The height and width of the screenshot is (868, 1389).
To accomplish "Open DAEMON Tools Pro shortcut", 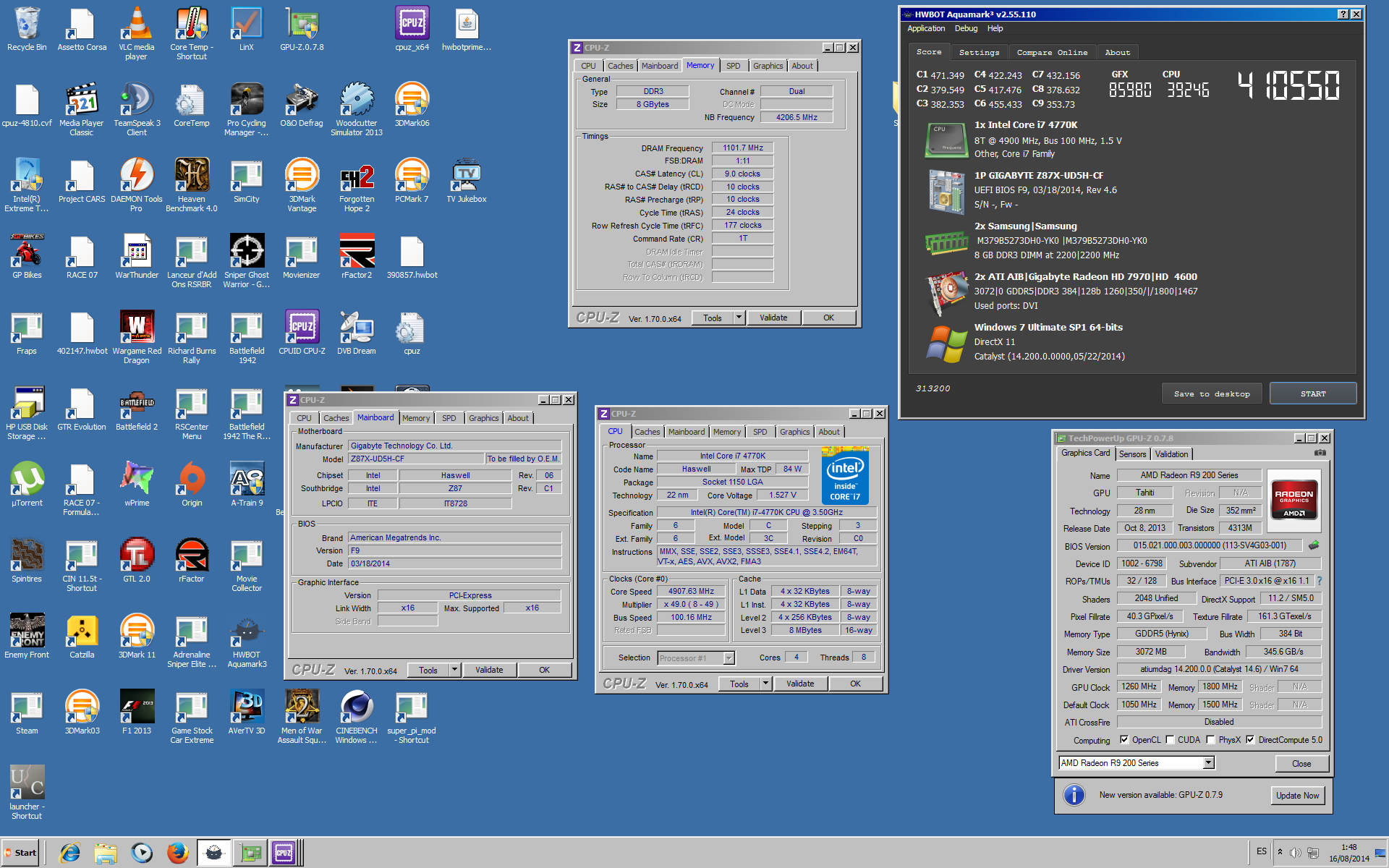I will point(137,185).
